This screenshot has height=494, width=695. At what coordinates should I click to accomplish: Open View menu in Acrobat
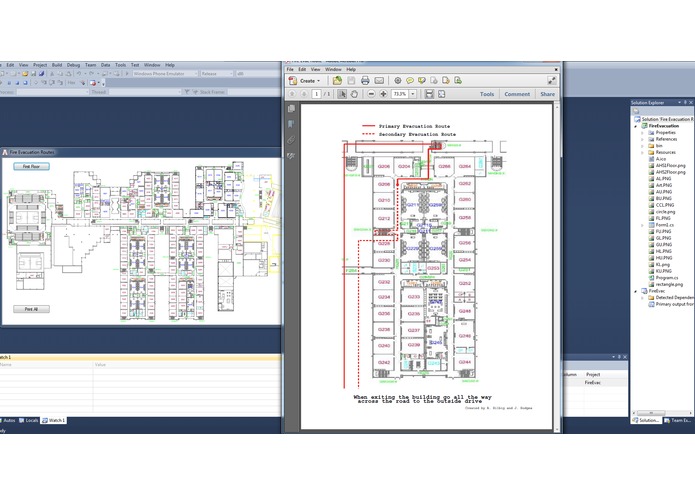click(x=316, y=70)
